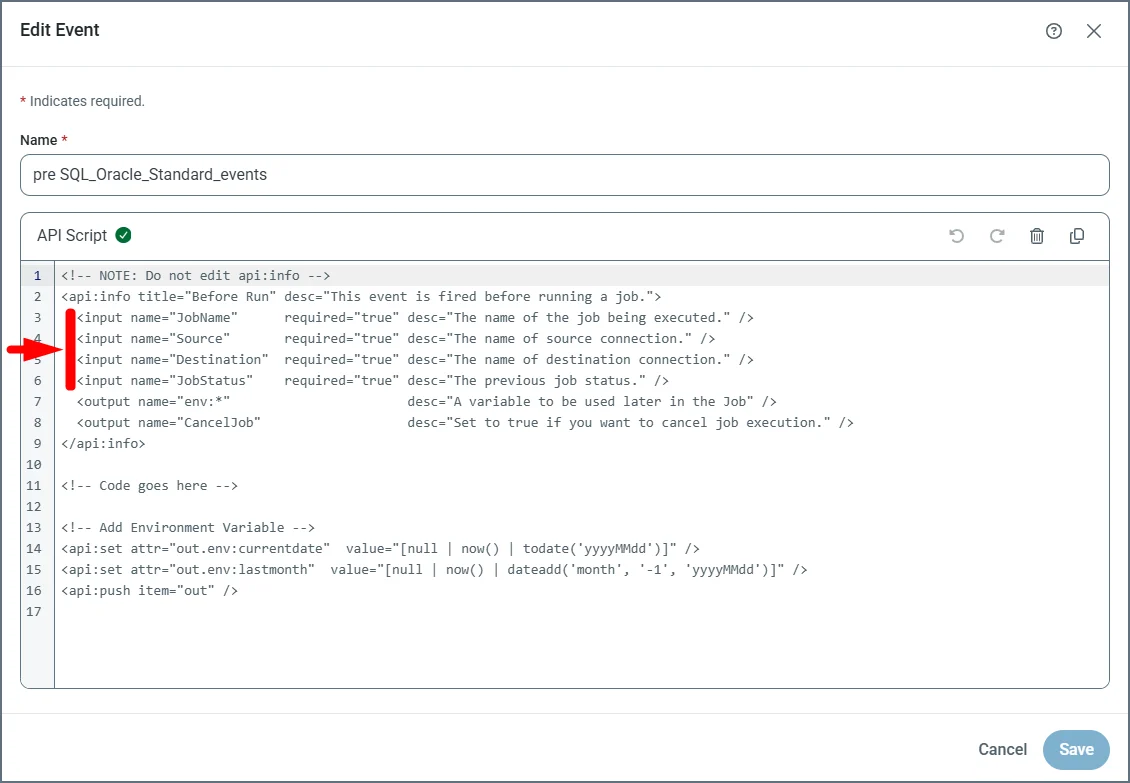
Task: Focus the Name input field
Action: click(564, 174)
